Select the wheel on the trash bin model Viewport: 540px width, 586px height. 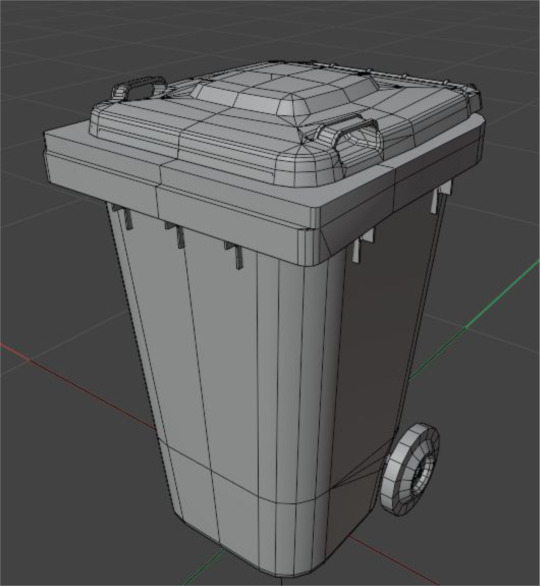410,470
